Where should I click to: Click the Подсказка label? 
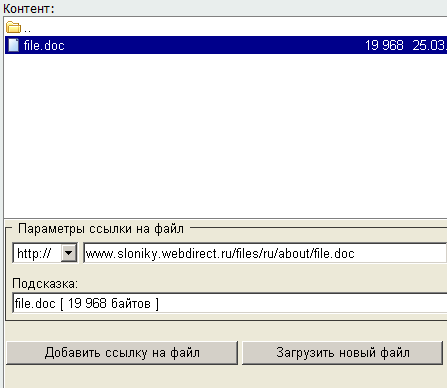45,284
